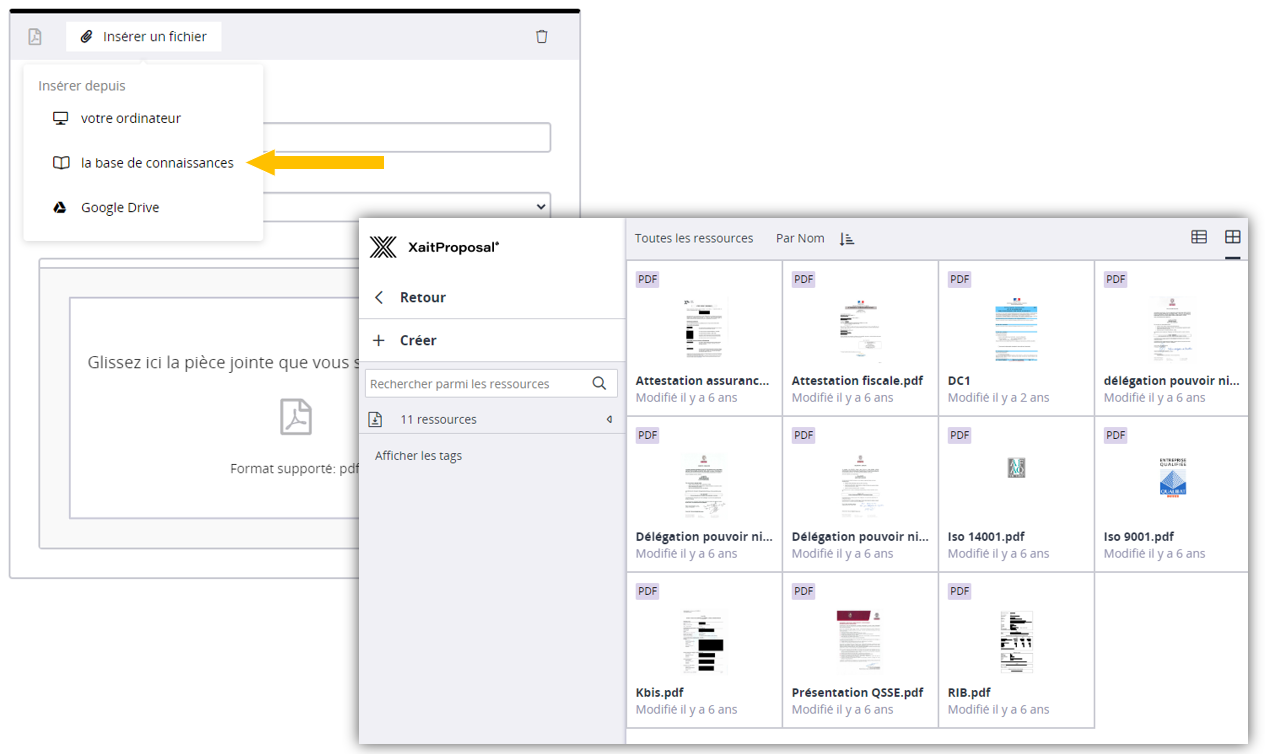
Task: Click the PDF file icon in header
Action: tap(35, 37)
